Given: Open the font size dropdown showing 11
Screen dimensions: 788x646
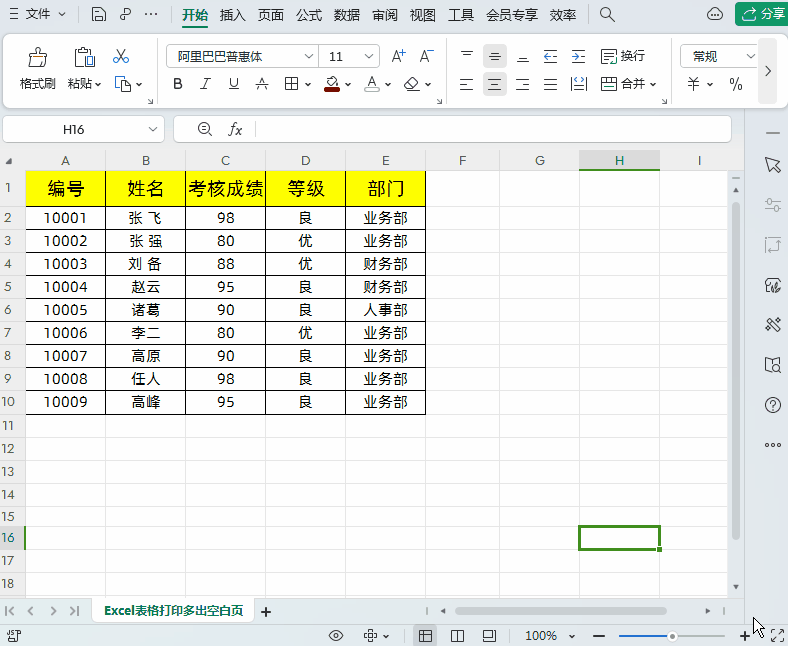Looking at the screenshot, I should coord(369,56).
